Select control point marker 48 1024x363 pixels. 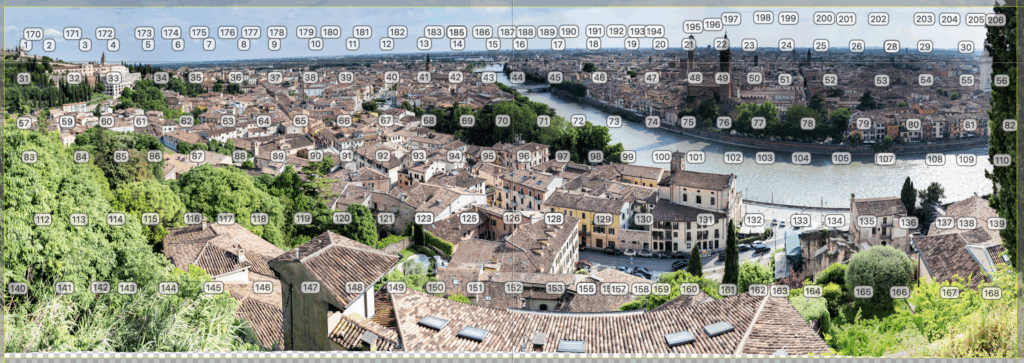pos(695,78)
